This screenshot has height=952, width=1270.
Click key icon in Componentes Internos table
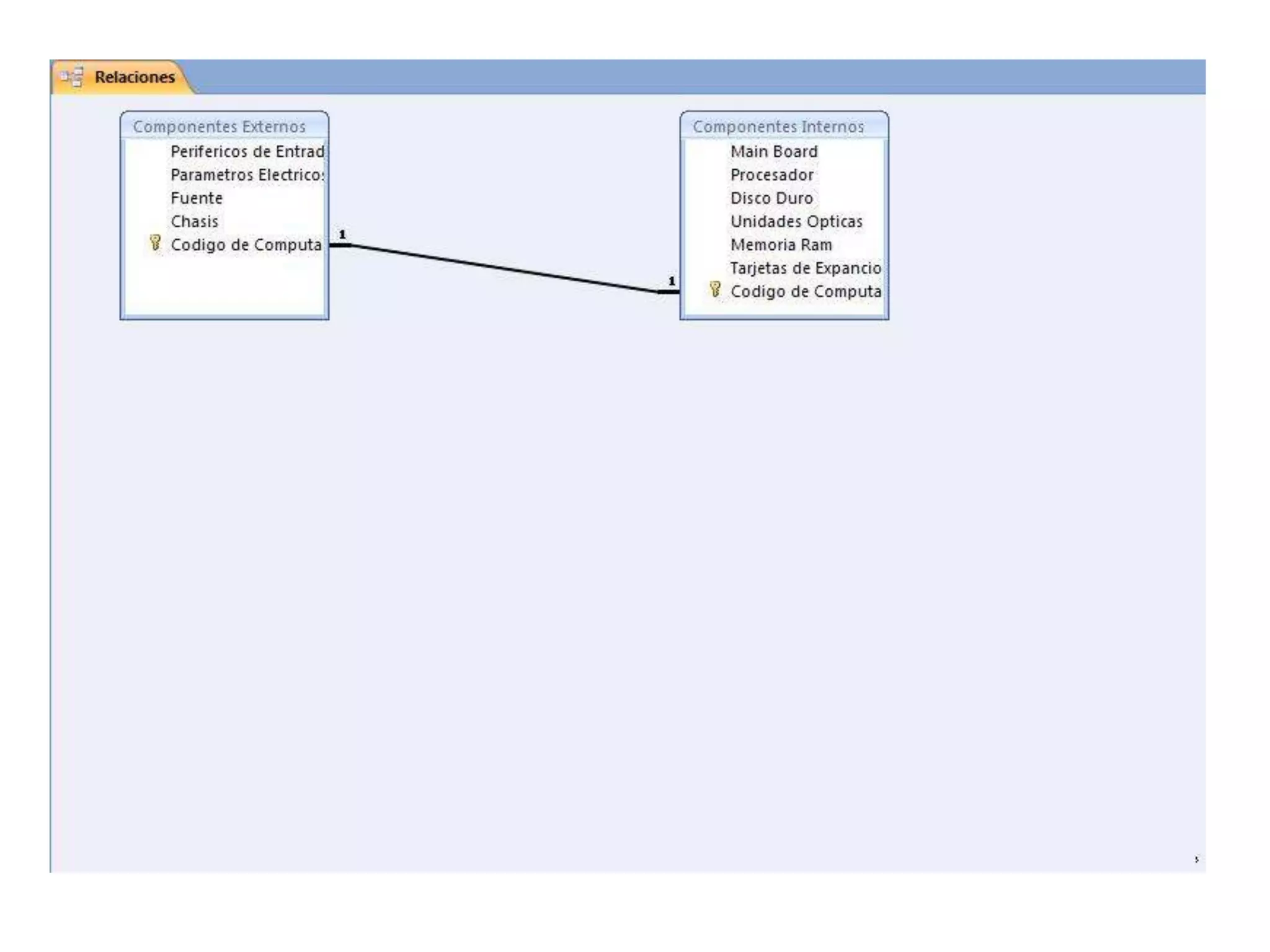click(715, 289)
